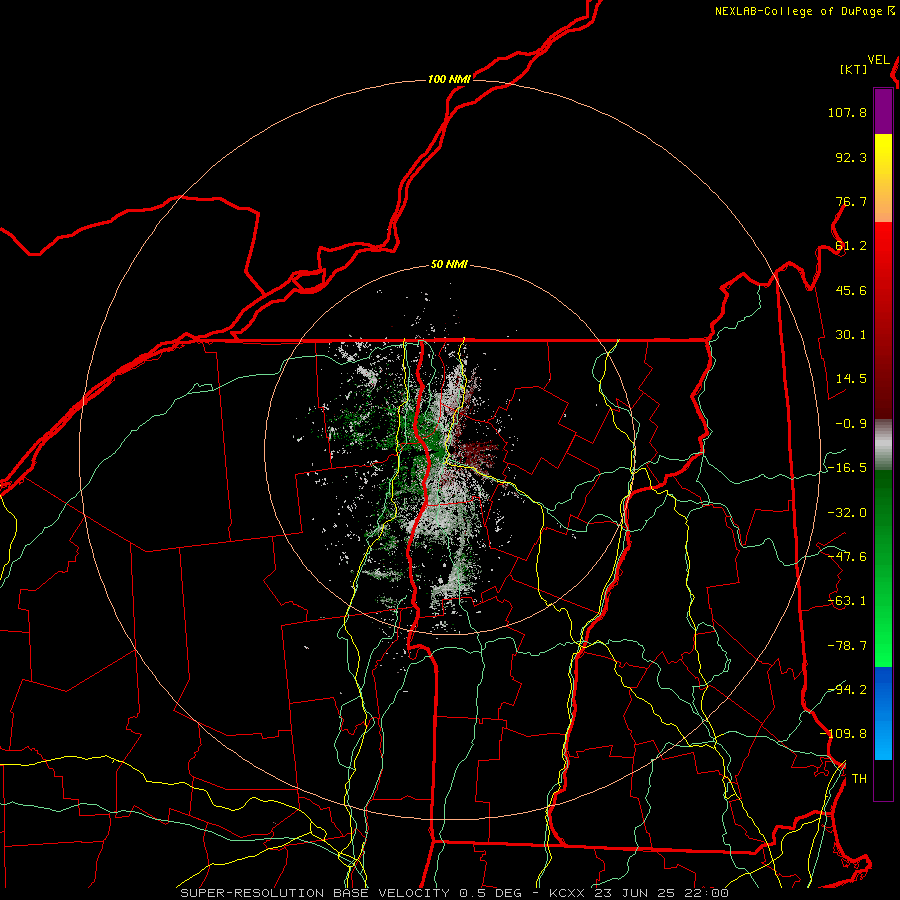Click the -63.1 velocity scale value
The height and width of the screenshot is (900, 900).
point(847,601)
